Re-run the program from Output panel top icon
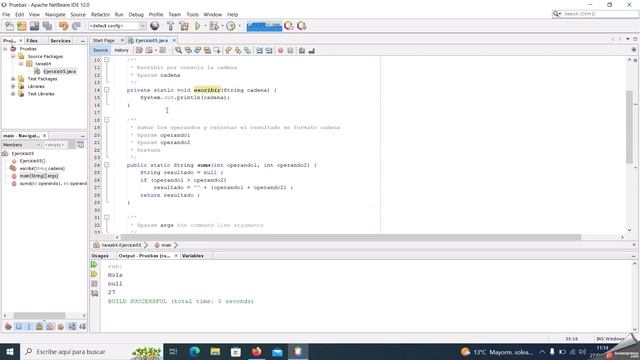Viewport: 640px width, 360px height. 94,264
